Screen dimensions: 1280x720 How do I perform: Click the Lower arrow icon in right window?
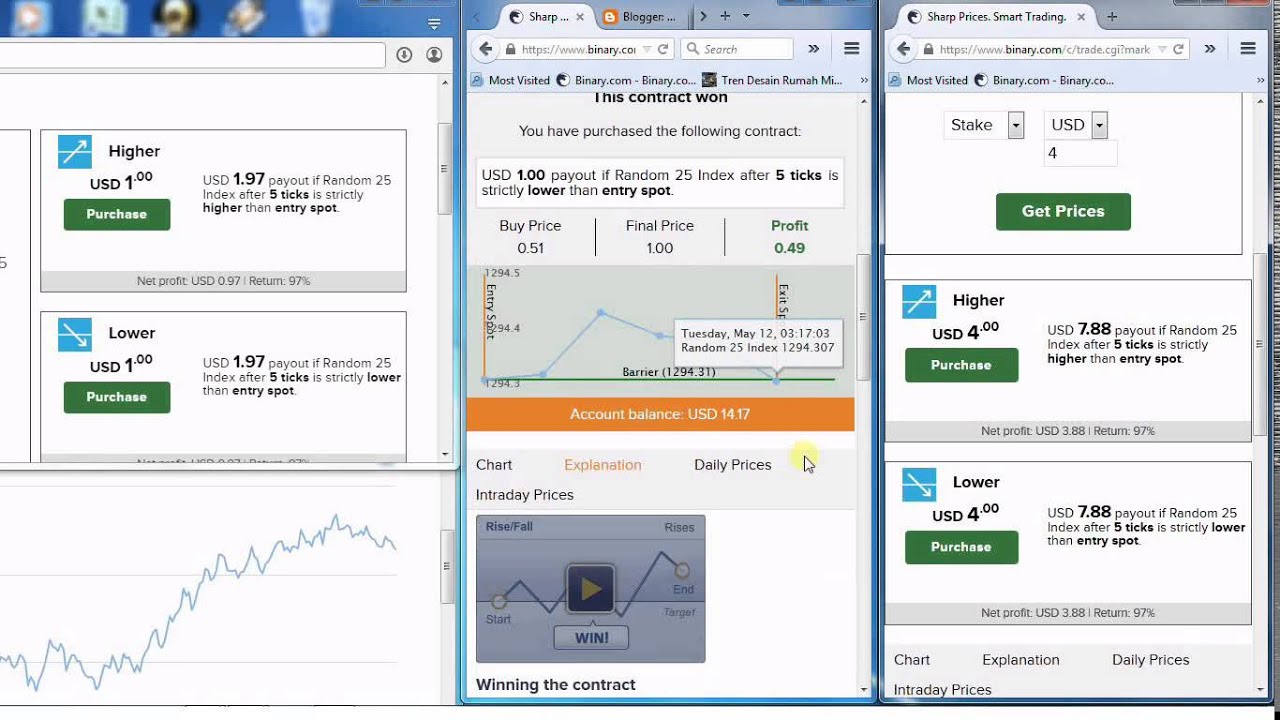(x=919, y=484)
